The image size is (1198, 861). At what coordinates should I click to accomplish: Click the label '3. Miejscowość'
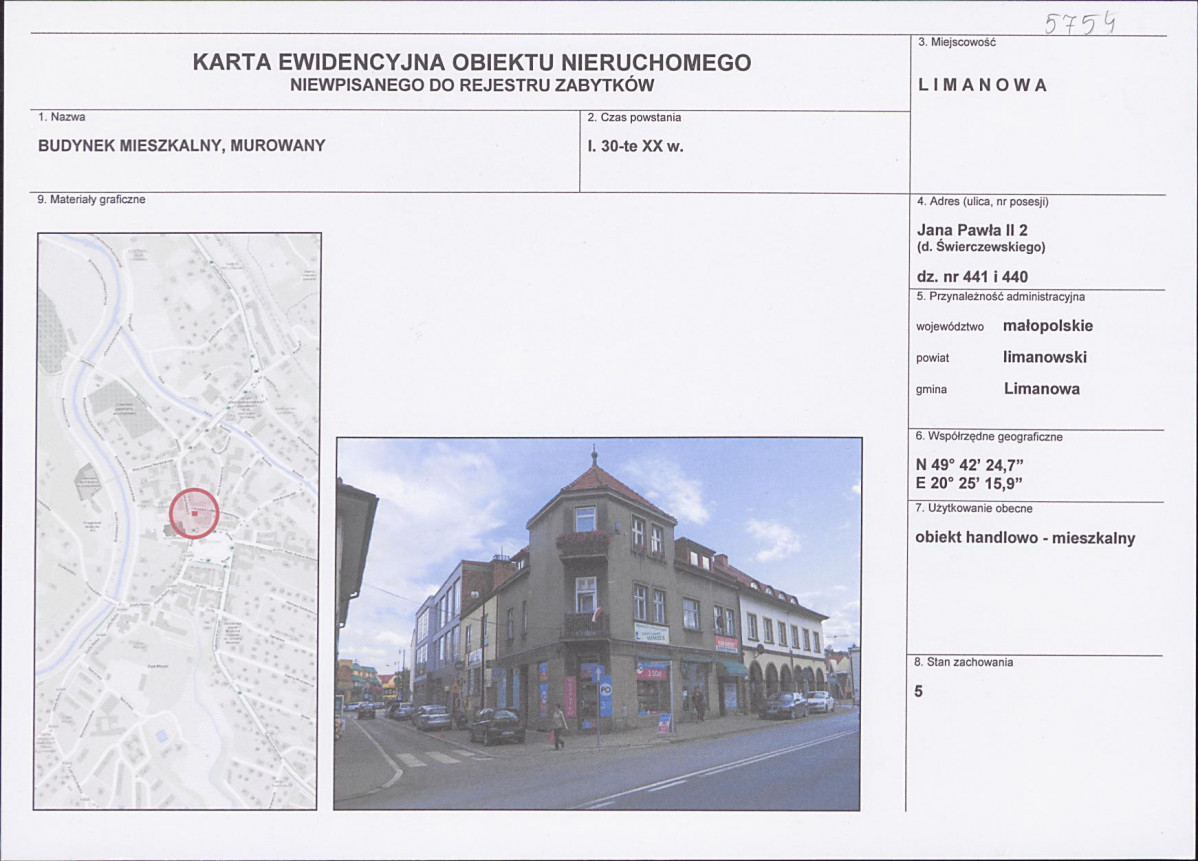957,43
